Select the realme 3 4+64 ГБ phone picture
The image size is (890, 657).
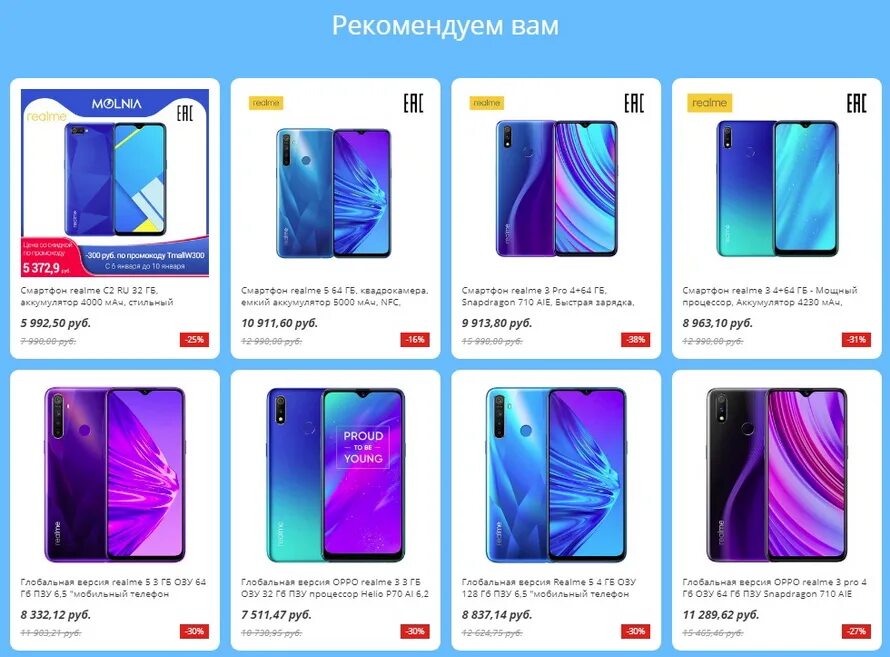coord(776,183)
